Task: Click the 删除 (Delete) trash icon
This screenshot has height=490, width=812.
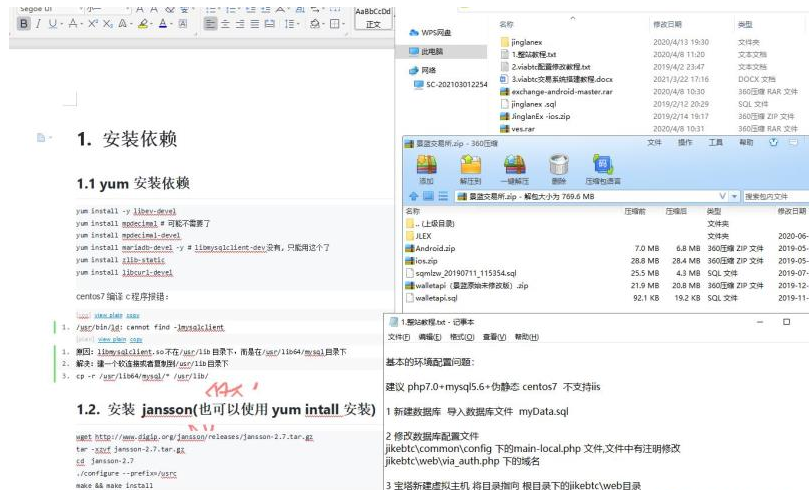Action: coord(559,167)
